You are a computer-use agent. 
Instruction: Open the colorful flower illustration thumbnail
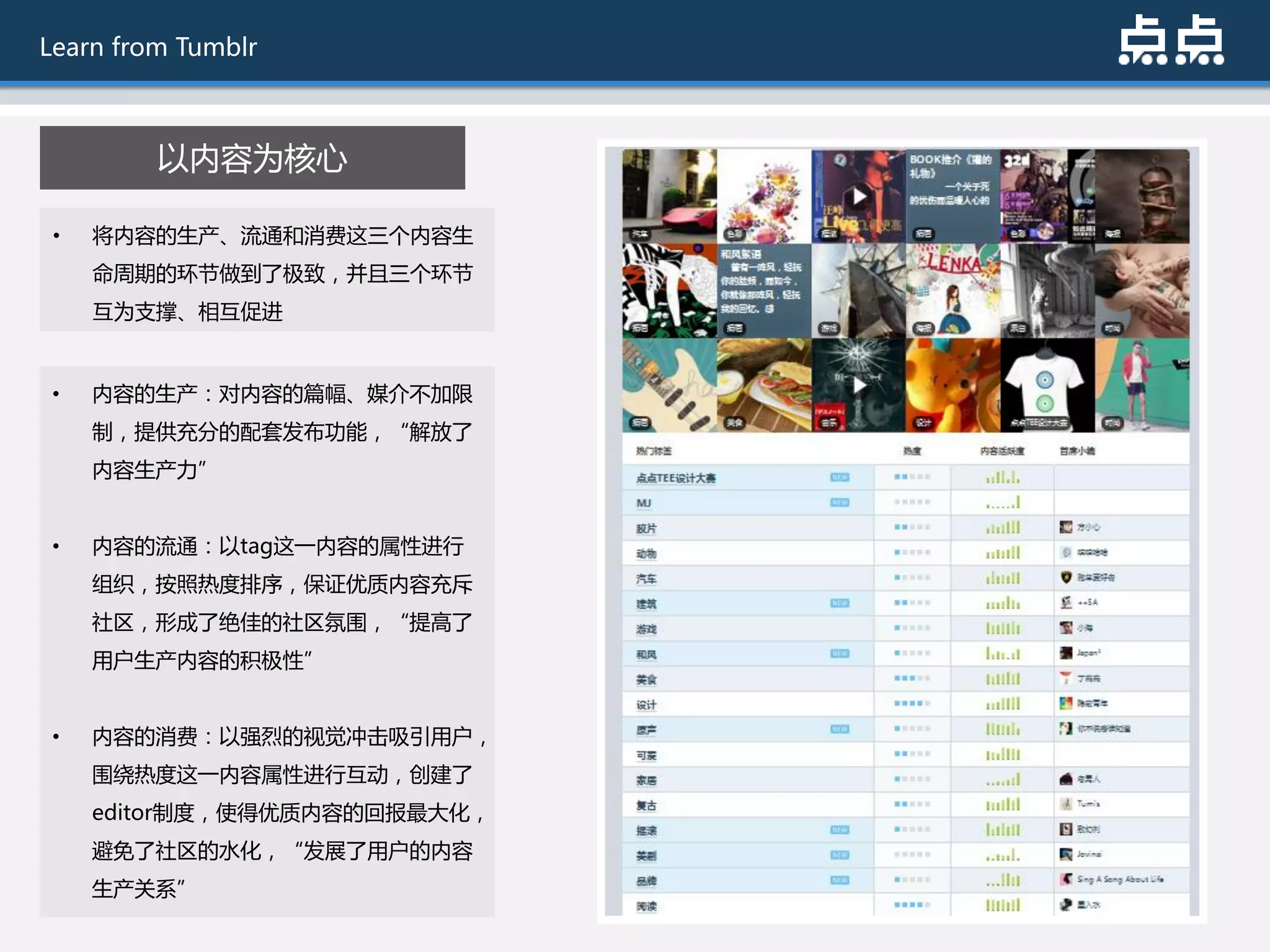tap(764, 196)
